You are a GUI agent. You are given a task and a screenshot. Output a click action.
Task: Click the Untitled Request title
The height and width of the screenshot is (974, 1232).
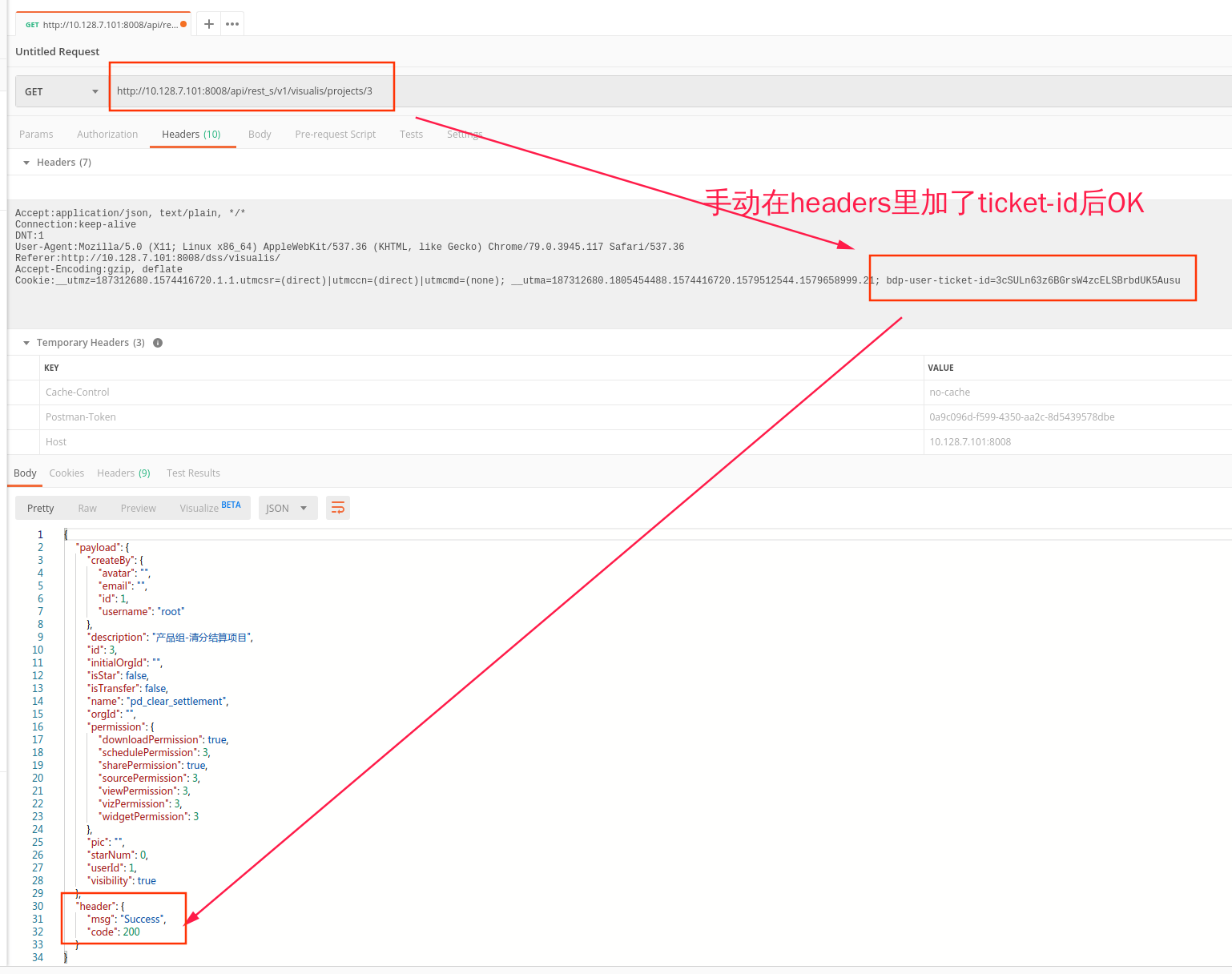coord(58,51)
